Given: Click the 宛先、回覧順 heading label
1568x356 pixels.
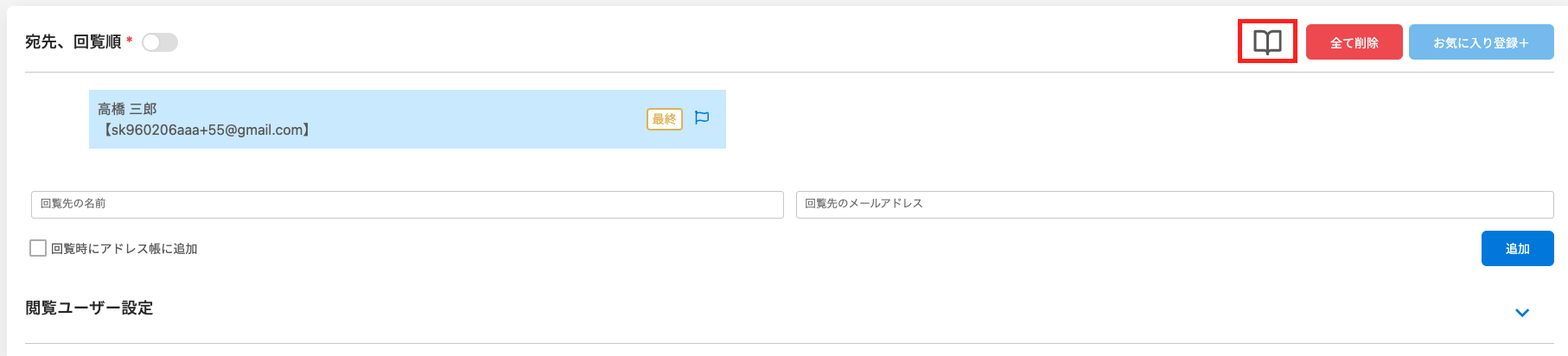Looking at the screenshot, I should pyautogui.click(x=73, y=41).
